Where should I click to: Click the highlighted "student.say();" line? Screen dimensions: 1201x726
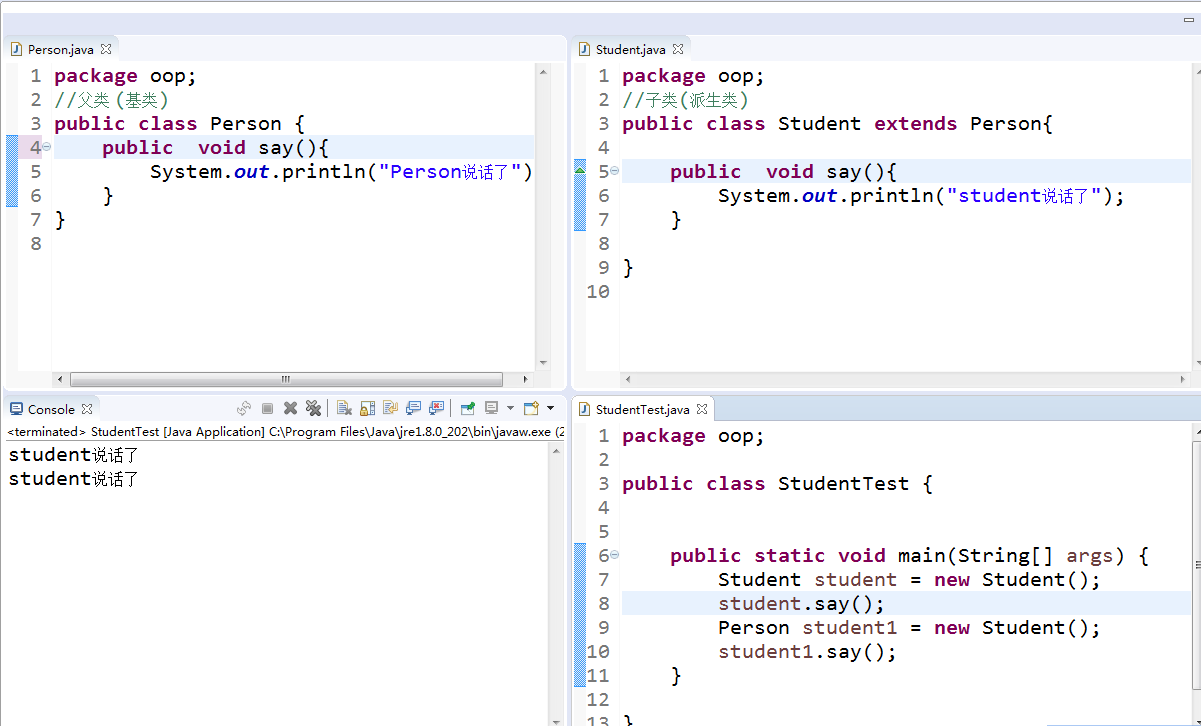(801, 603)
